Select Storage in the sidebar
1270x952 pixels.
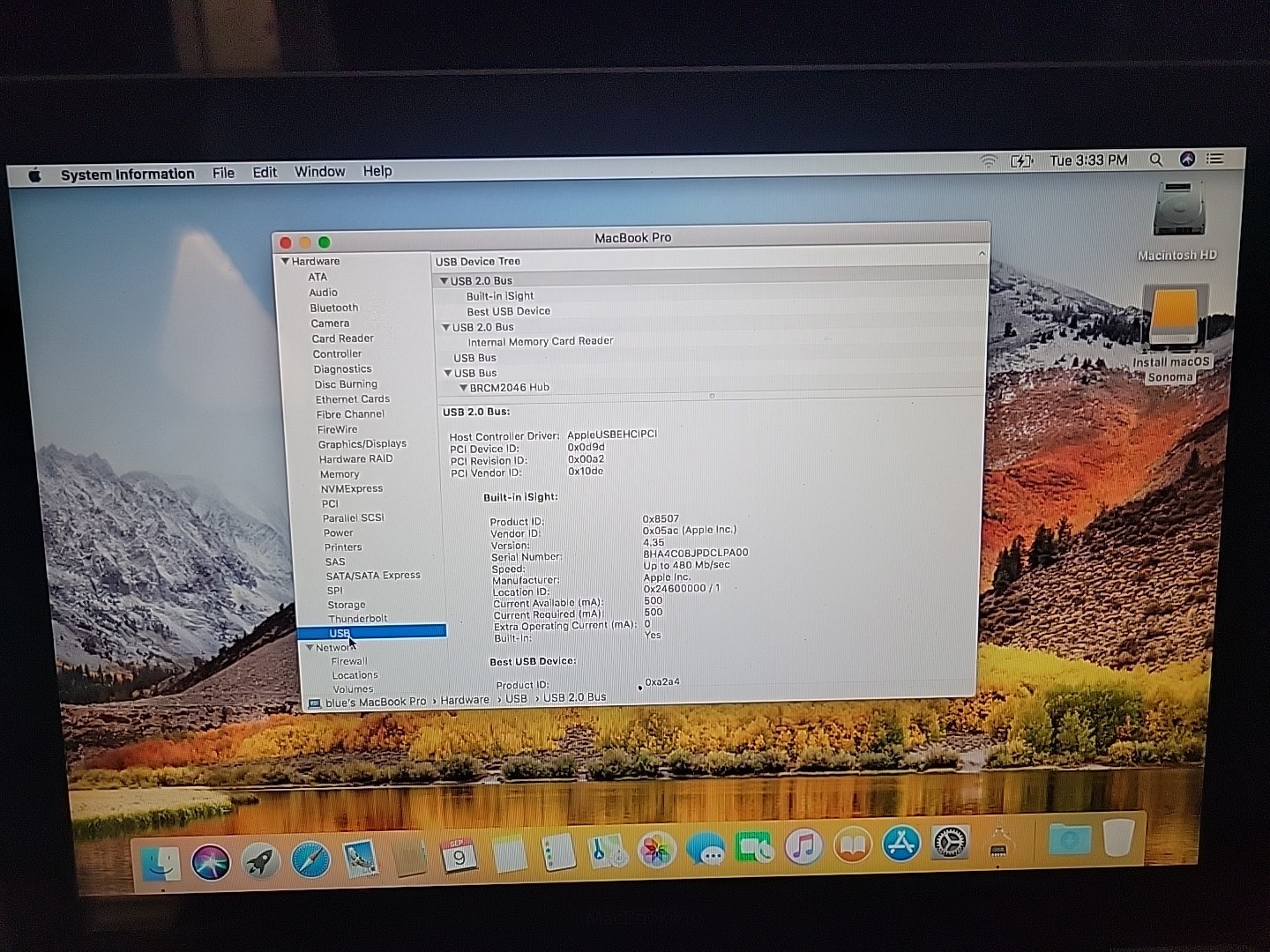tap(347, 605)
